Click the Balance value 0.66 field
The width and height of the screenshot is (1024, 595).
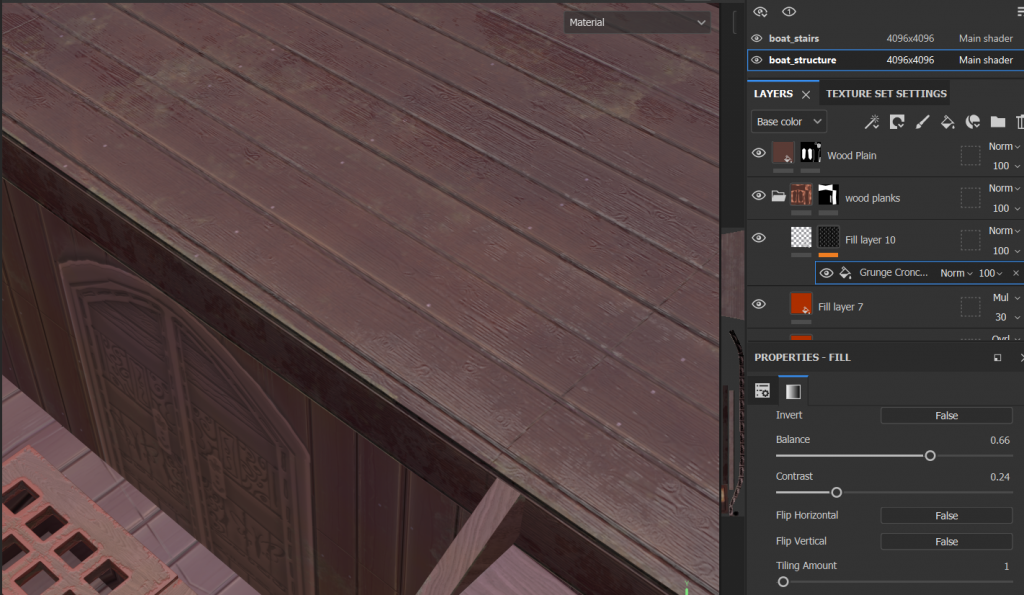point(1000,440)
